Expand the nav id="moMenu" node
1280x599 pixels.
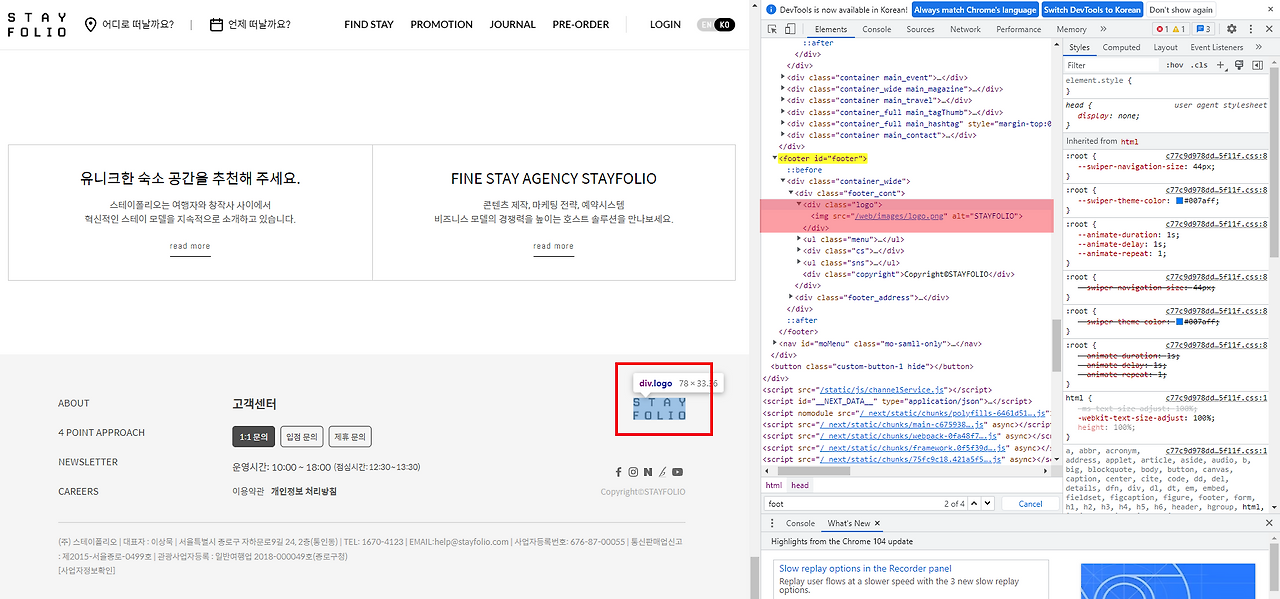click(775, 343)
